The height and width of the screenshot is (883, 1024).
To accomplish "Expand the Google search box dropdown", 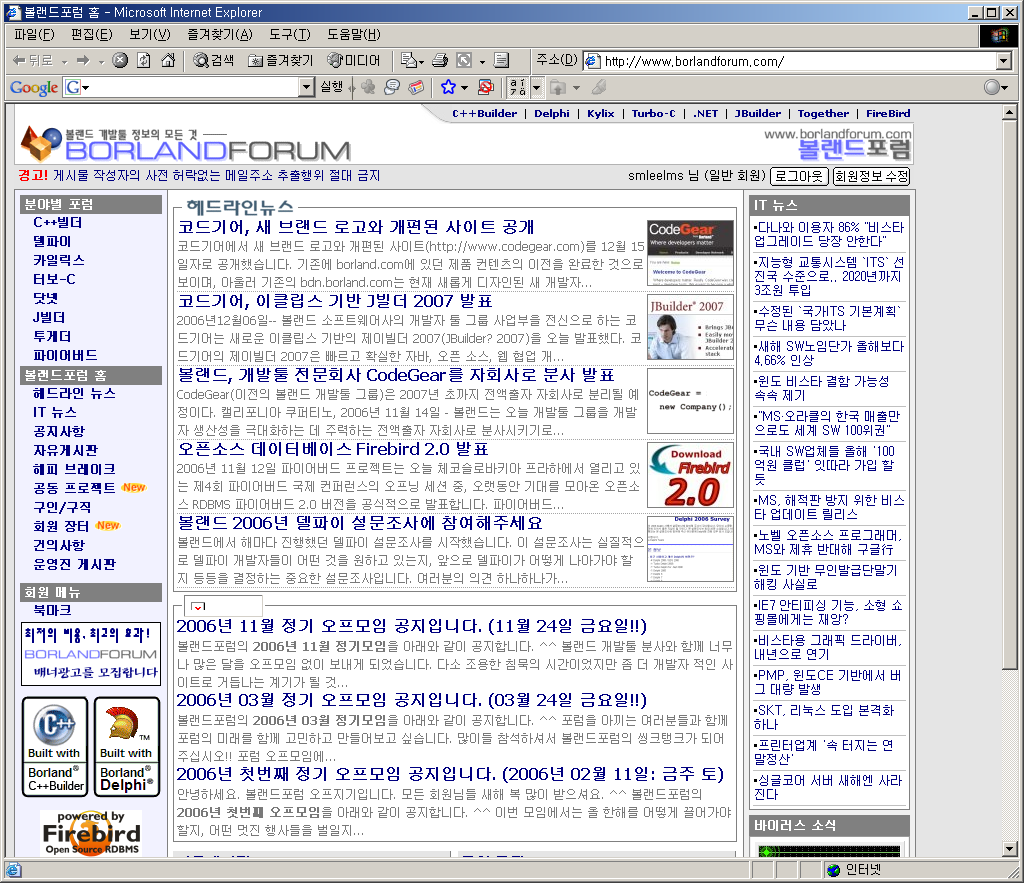I will click(306, 88).
